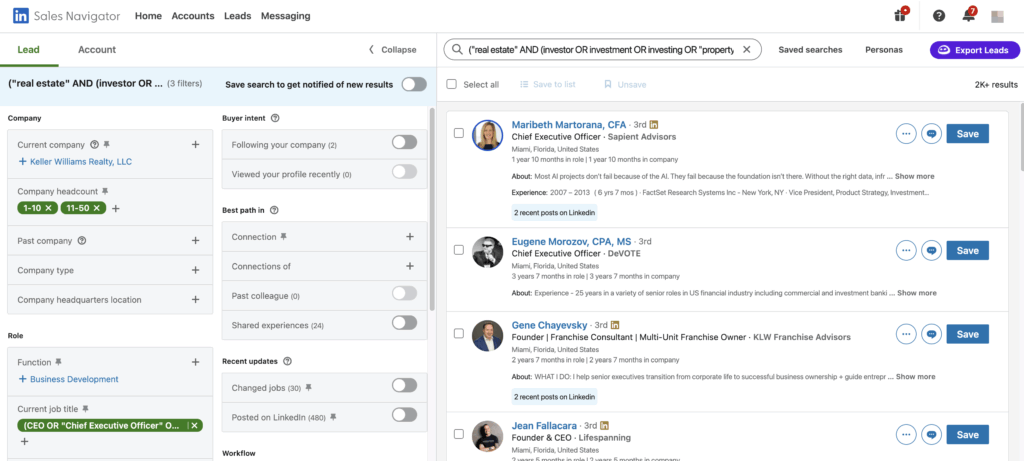Screen dimensions: 1024x461
Task: Expand Company headquarters location filter
Action: pos(195,300)
